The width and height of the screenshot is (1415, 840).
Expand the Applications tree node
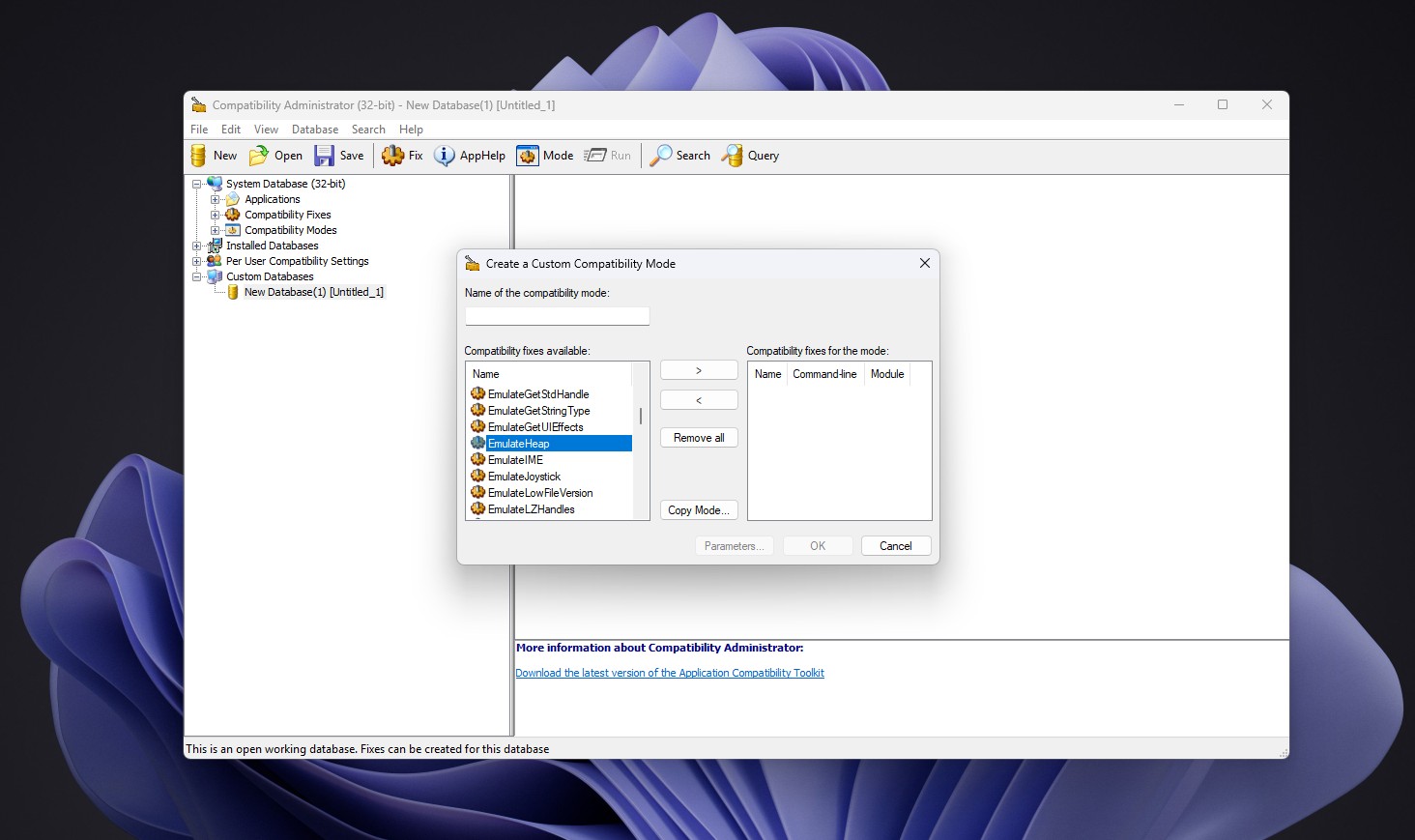tap(215, 199)
